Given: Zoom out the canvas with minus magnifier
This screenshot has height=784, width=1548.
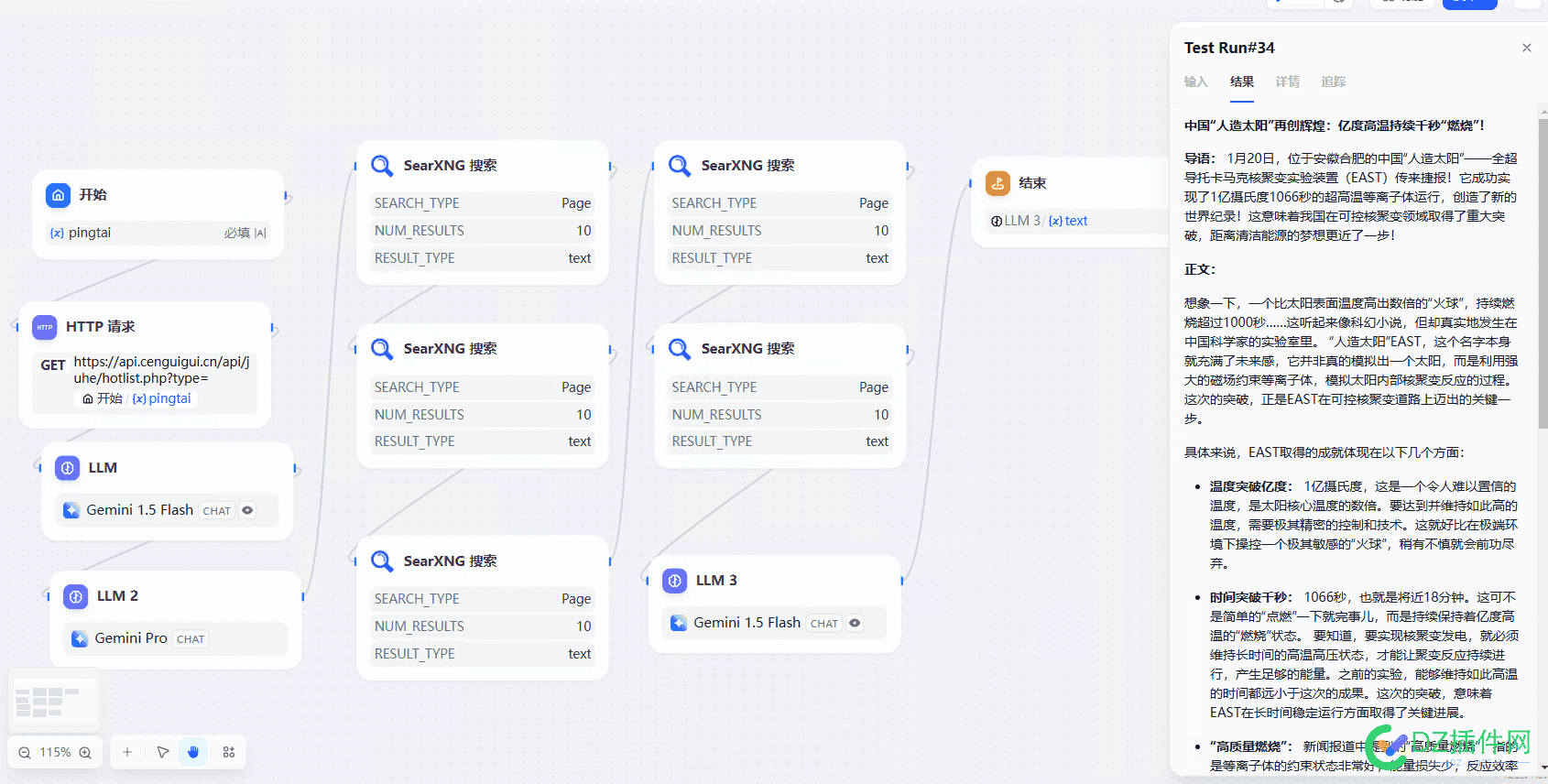Looking at the screenshot, I should point(25,753).
